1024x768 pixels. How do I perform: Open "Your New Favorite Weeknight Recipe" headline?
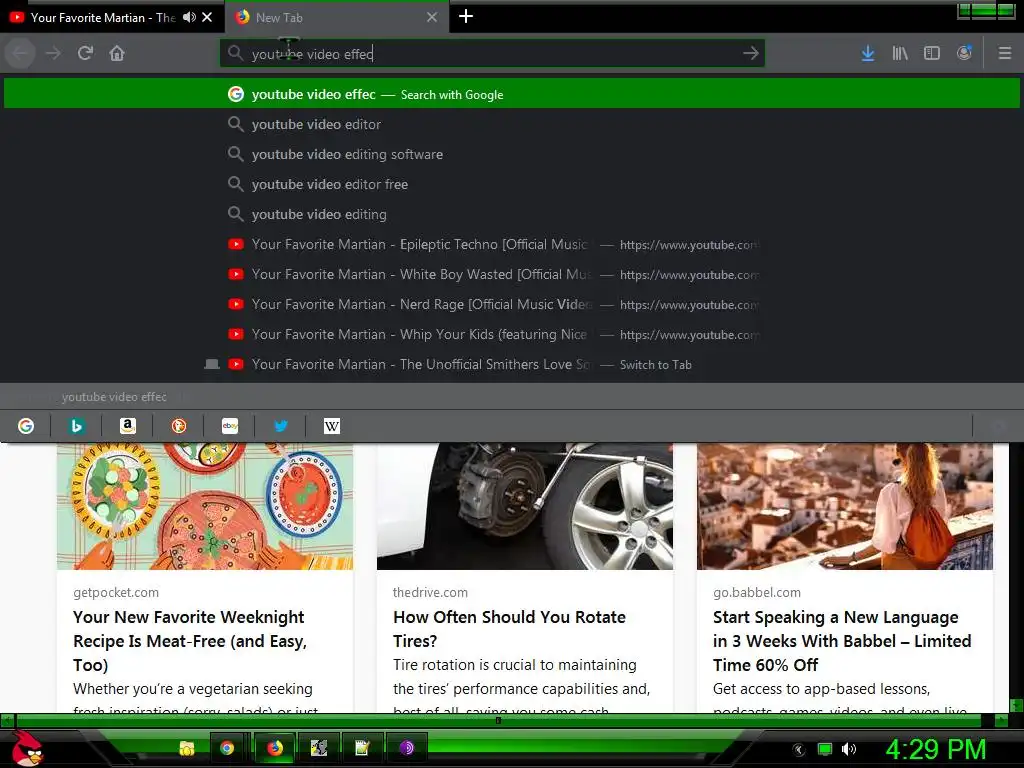[x=190, y=641]
